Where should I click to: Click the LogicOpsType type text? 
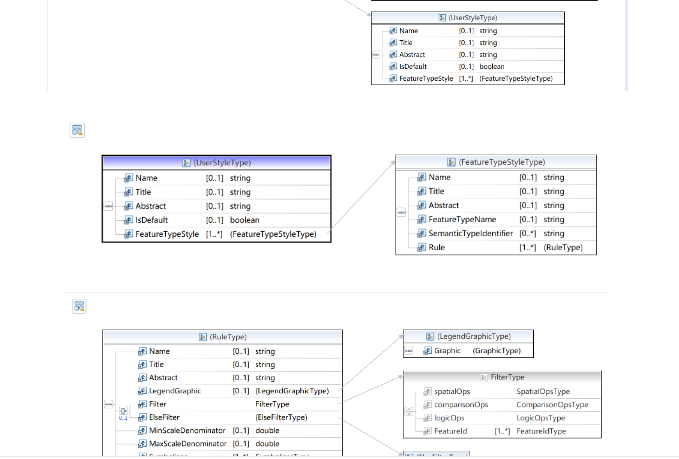[x=540, y=418]
